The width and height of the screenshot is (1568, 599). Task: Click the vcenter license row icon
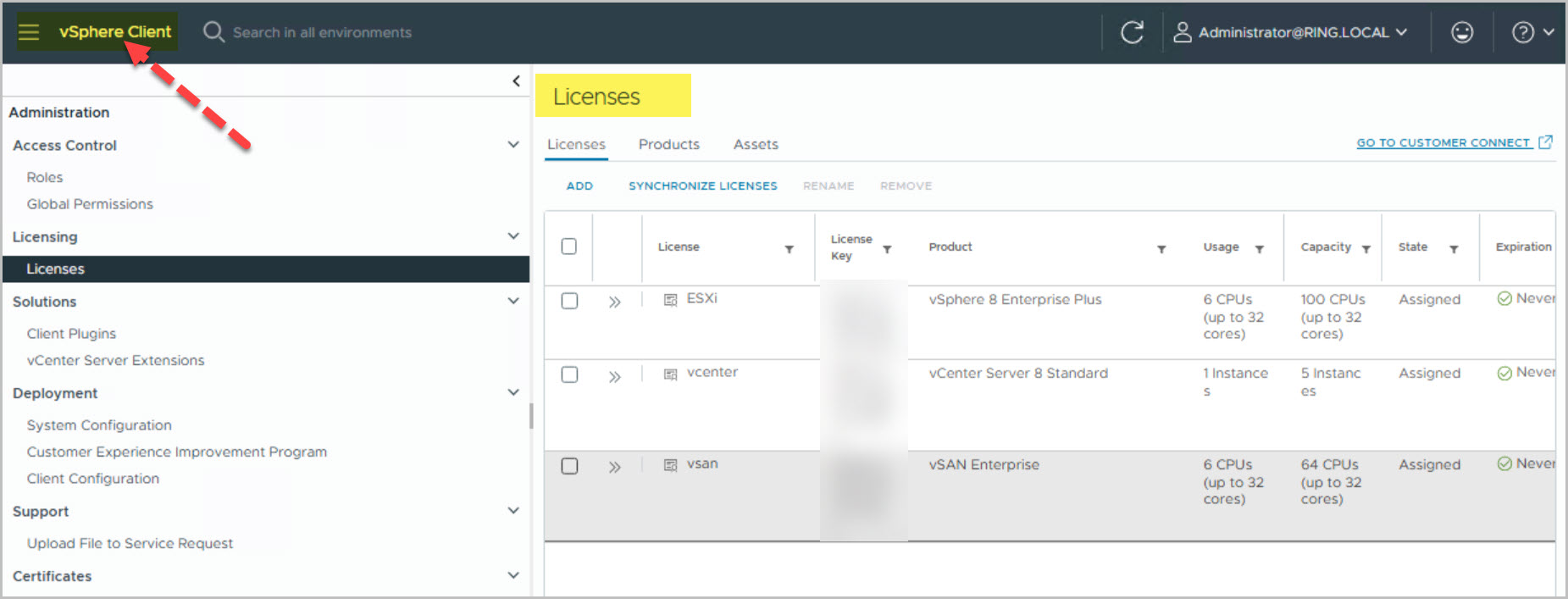pos(670,374)
